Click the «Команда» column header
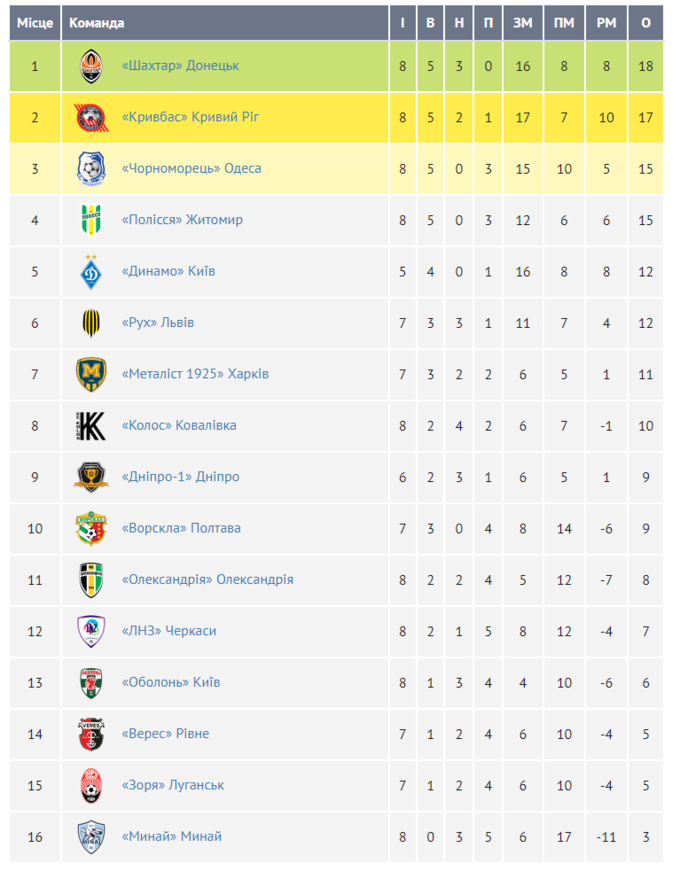The image size is (680, 871). pyautogui.click(x=97, y=22)
